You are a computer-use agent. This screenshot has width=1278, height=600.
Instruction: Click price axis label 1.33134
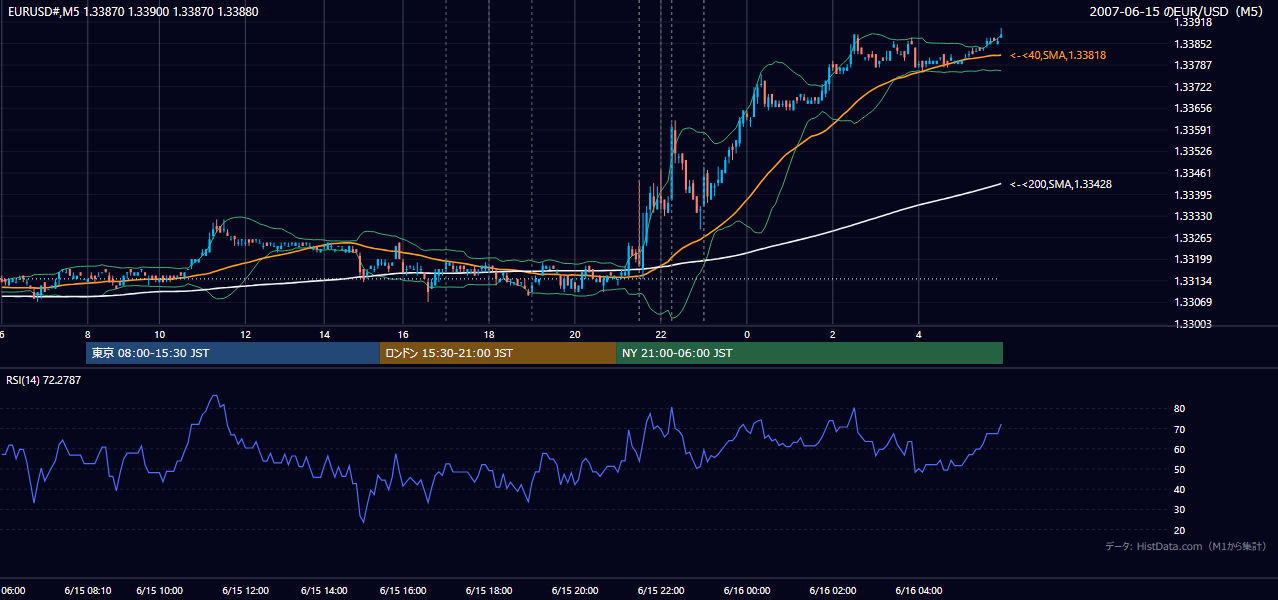coord(1192,281)
